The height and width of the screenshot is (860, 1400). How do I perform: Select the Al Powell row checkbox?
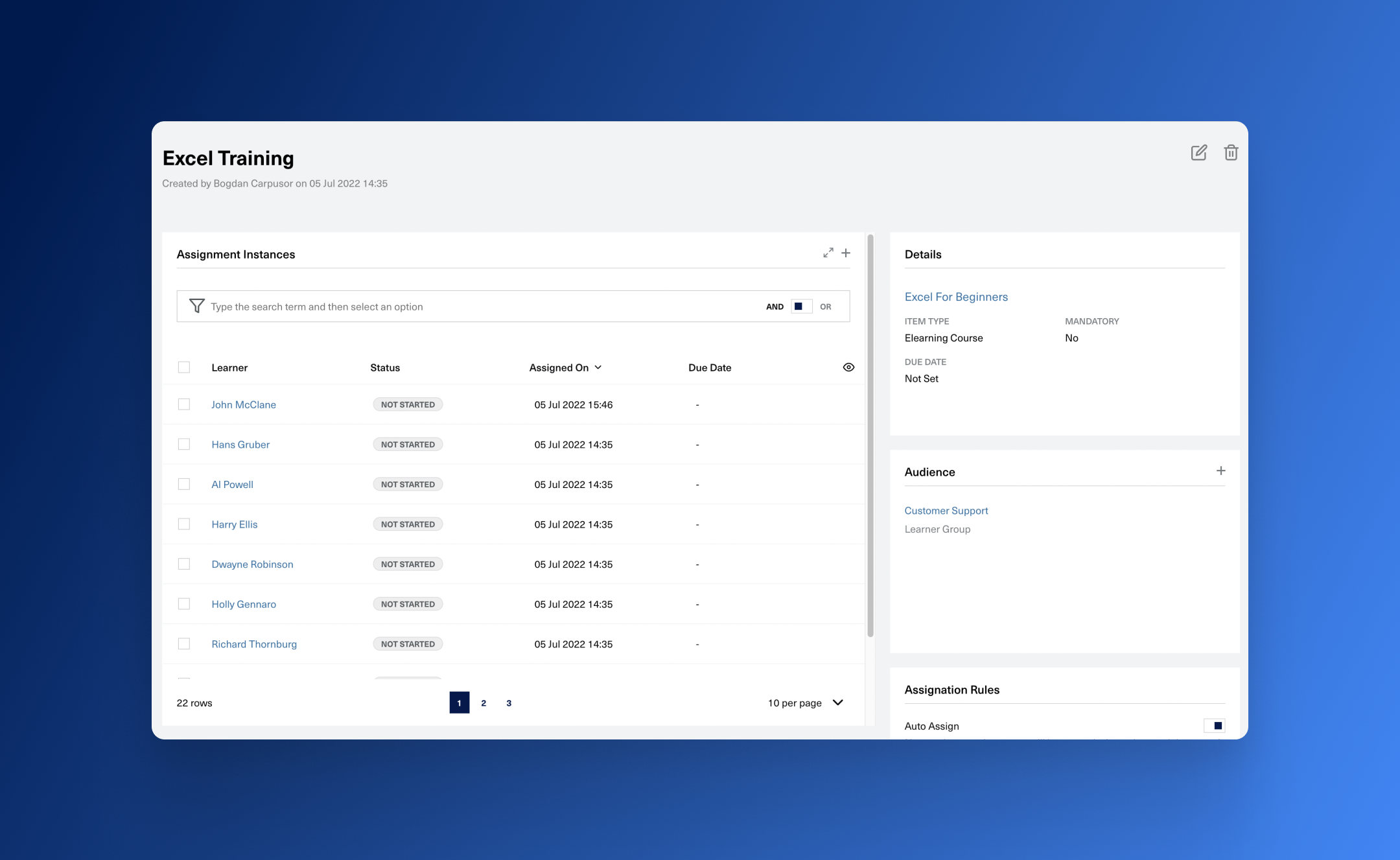pos(184,484)
